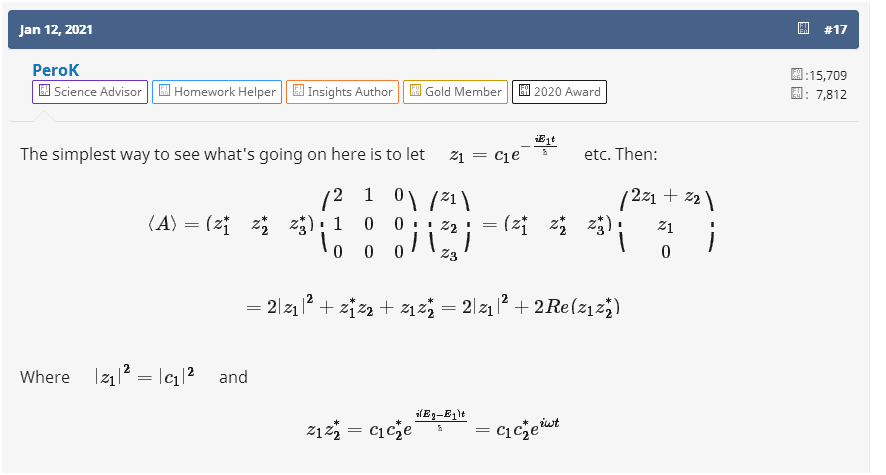Select the Gold Member badge label
The width and height of the screenshot is (886, 475).
[x=463, y=92]
